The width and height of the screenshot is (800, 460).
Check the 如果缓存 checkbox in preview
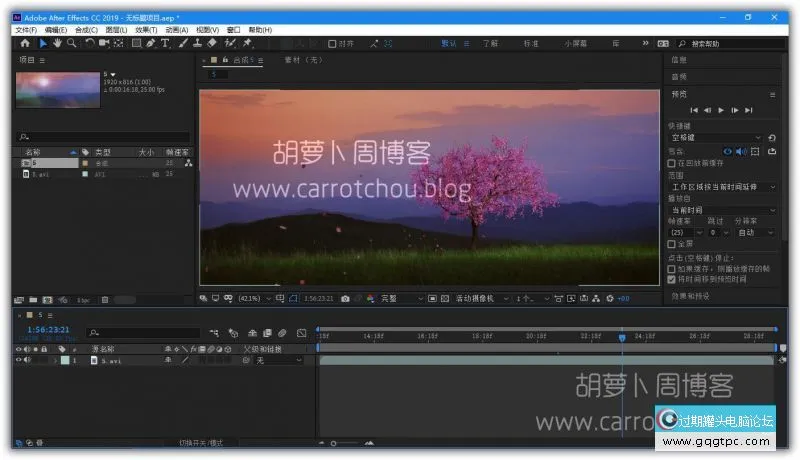pos(671,269)
